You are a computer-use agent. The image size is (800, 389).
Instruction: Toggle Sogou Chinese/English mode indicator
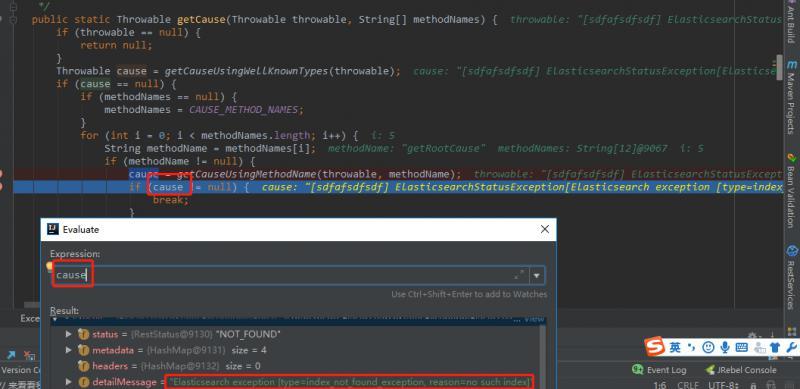pyautogui.click(x=675, y=348)
